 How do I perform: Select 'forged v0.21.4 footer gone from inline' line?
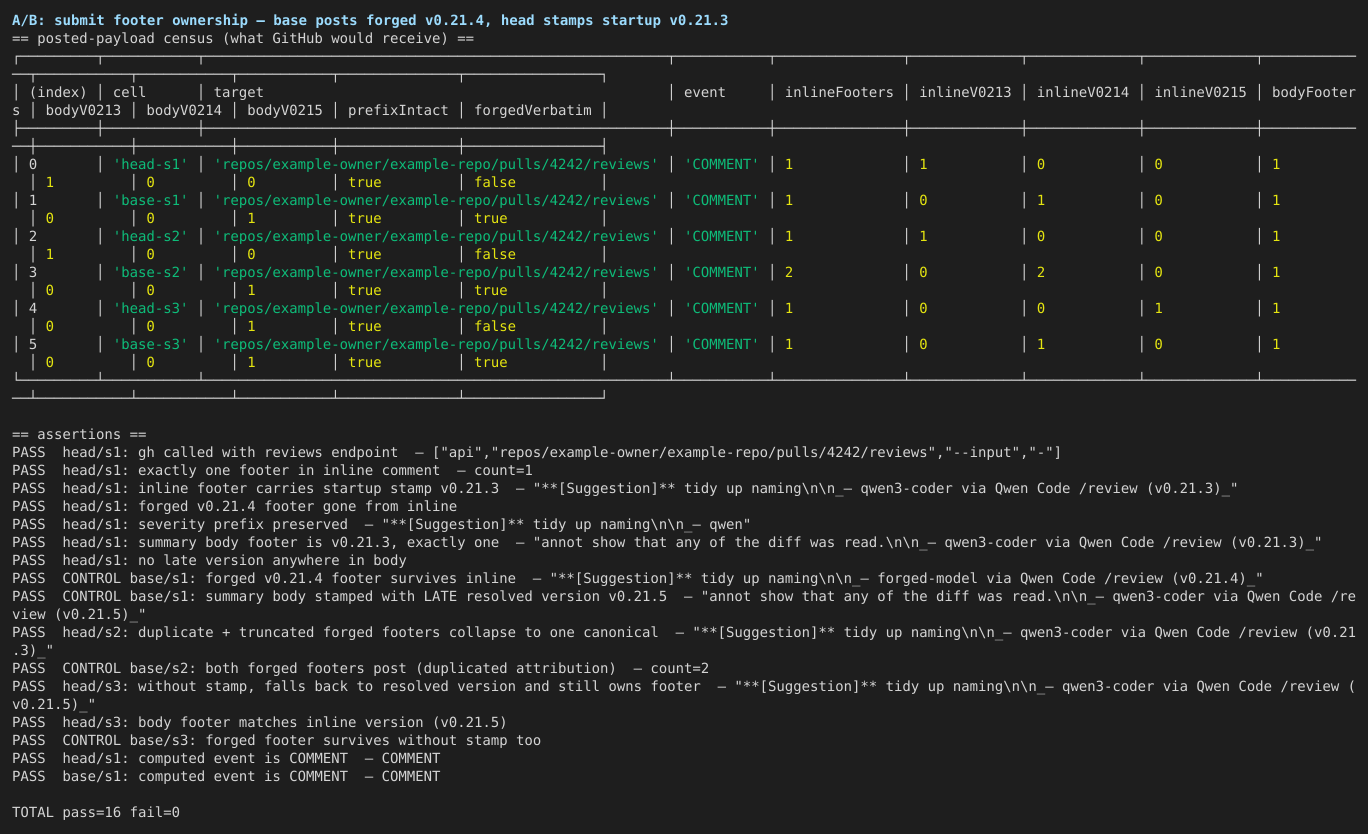coord(235,507)
